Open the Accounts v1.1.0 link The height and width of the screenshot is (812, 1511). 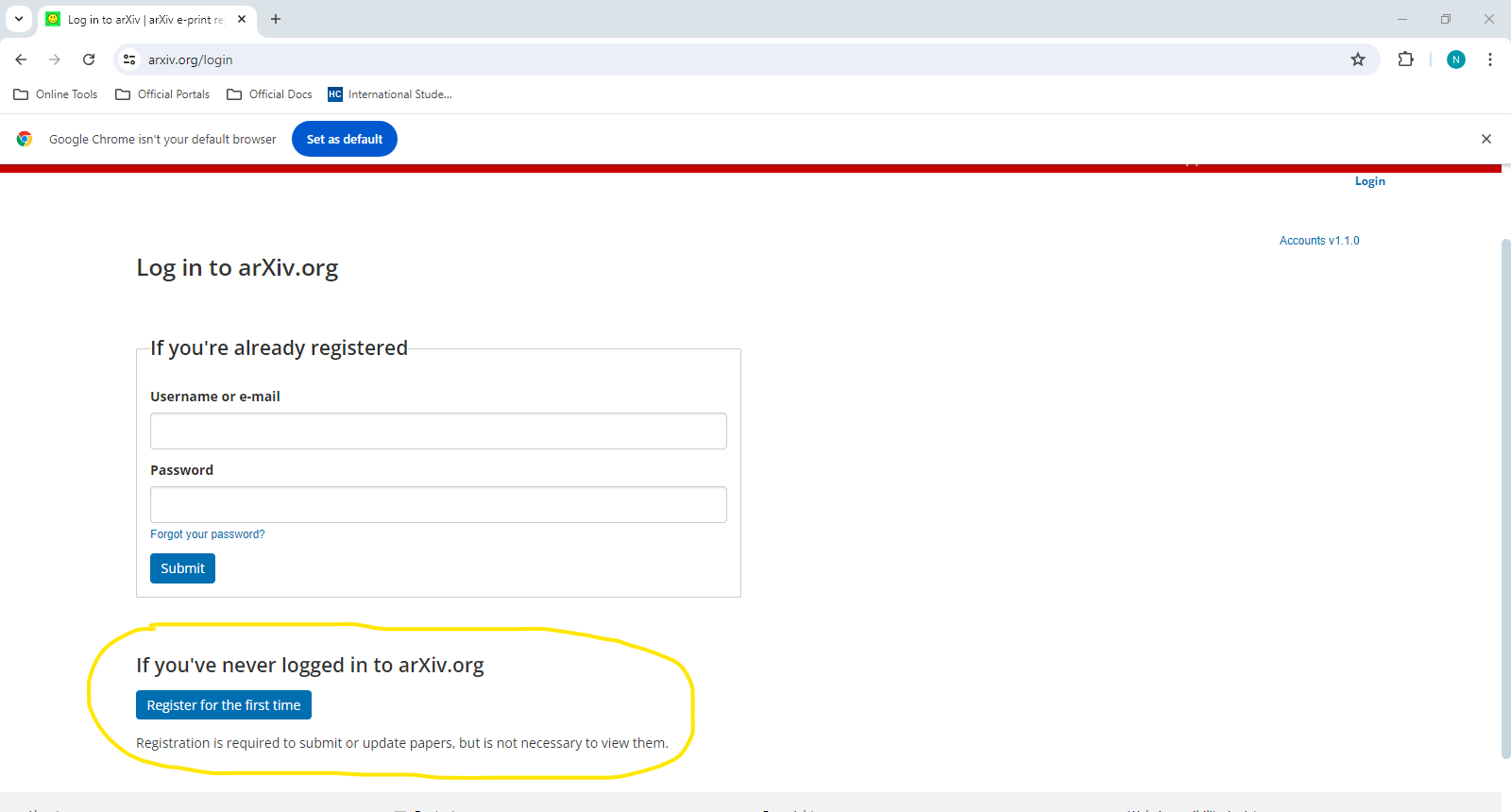click(x=1319, y=241)
